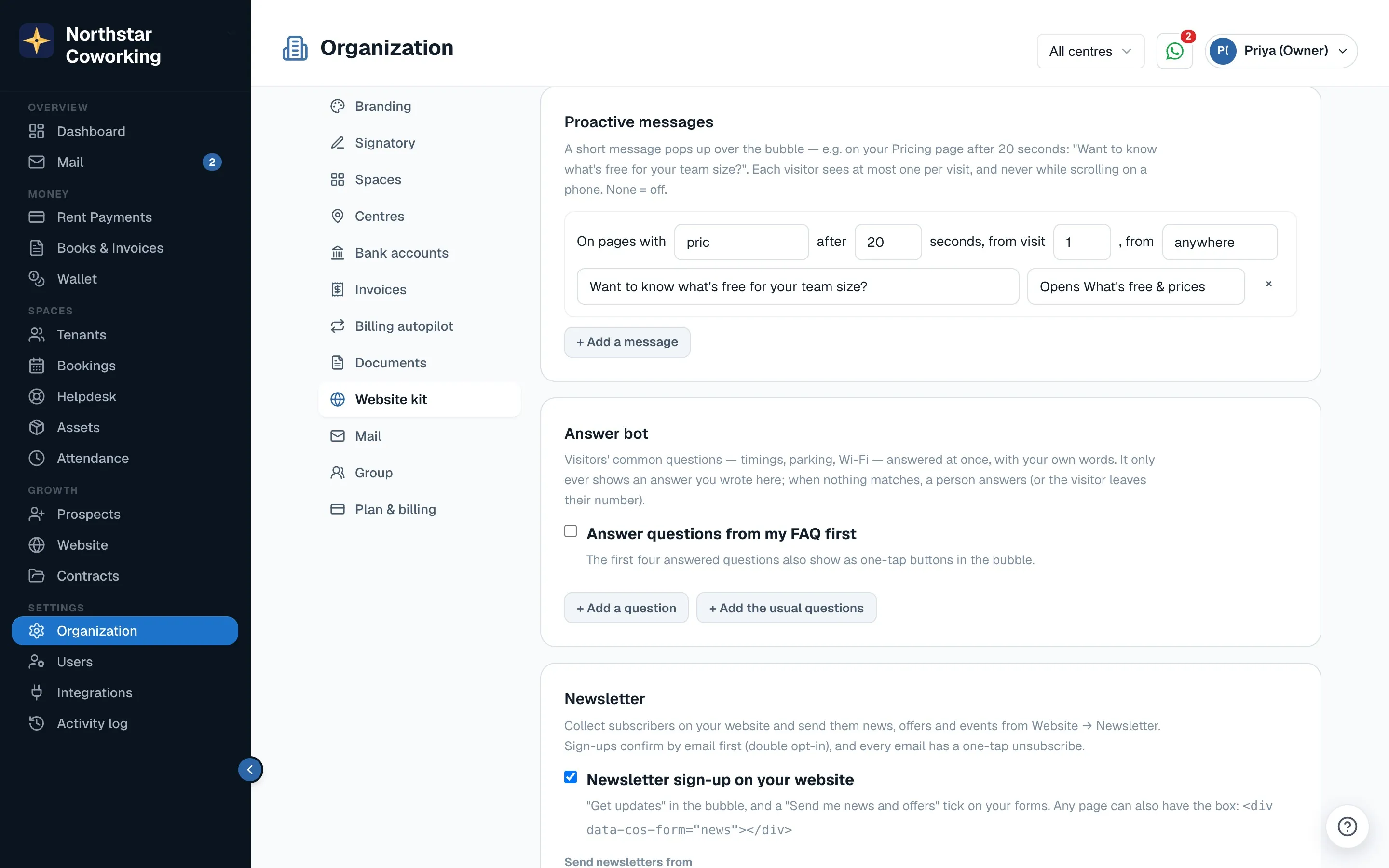This screenshot has width=1389, height=868.
Task: Click + Add a message button
Action: (627, 342)
